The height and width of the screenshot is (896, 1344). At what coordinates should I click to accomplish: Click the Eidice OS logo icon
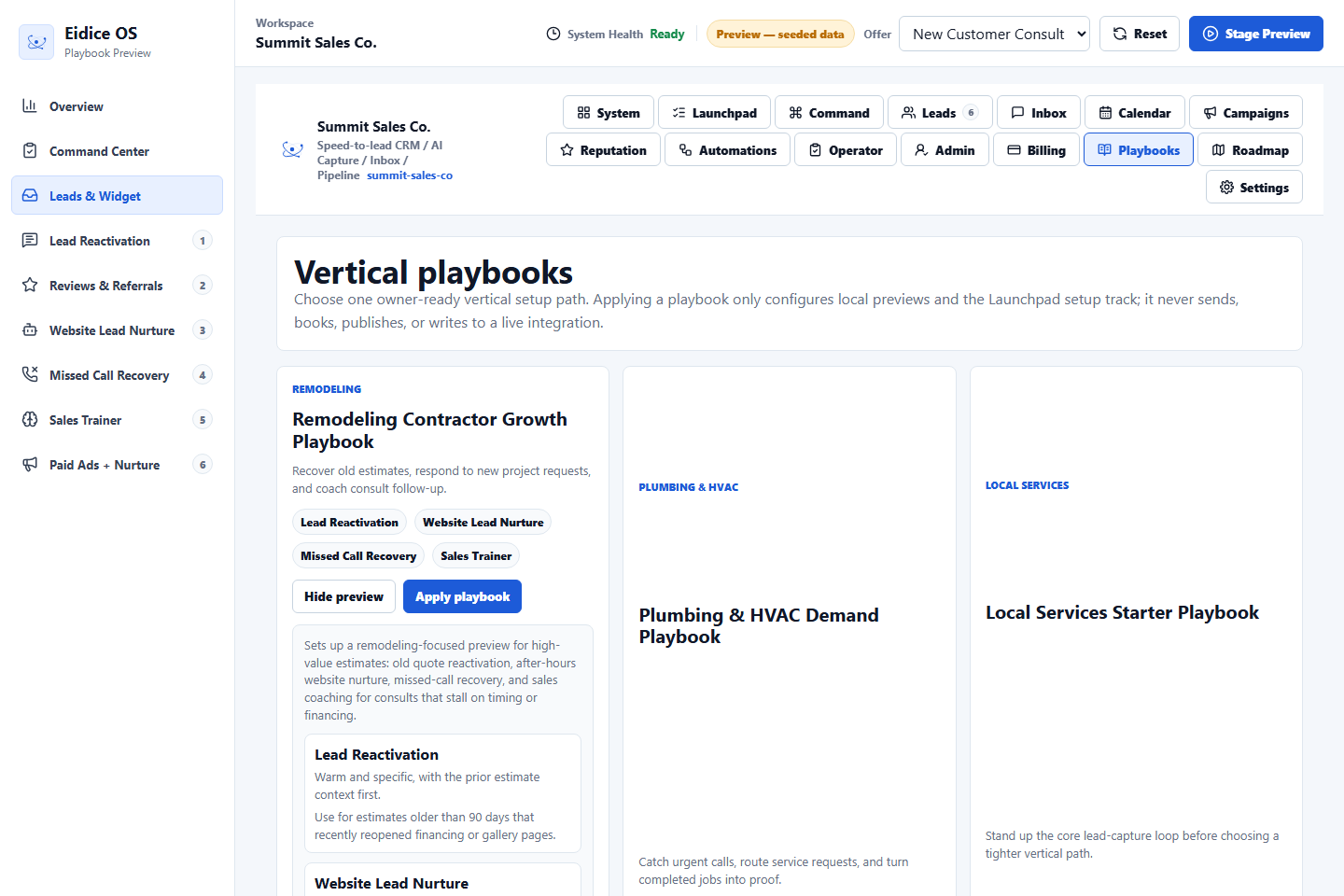click(x=36, y=42)
